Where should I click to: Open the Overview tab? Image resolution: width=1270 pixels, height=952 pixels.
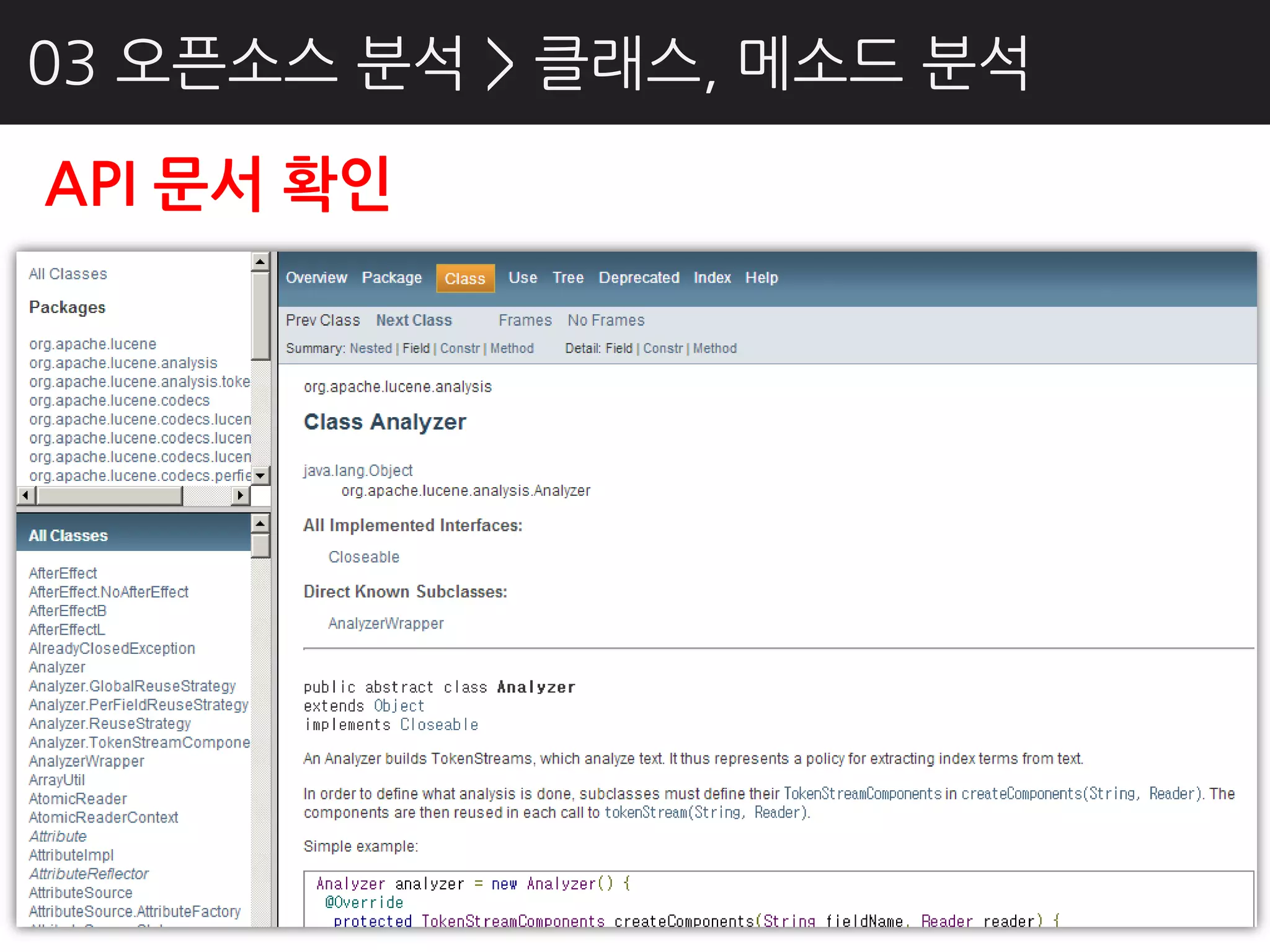click(x=316, y=278)
